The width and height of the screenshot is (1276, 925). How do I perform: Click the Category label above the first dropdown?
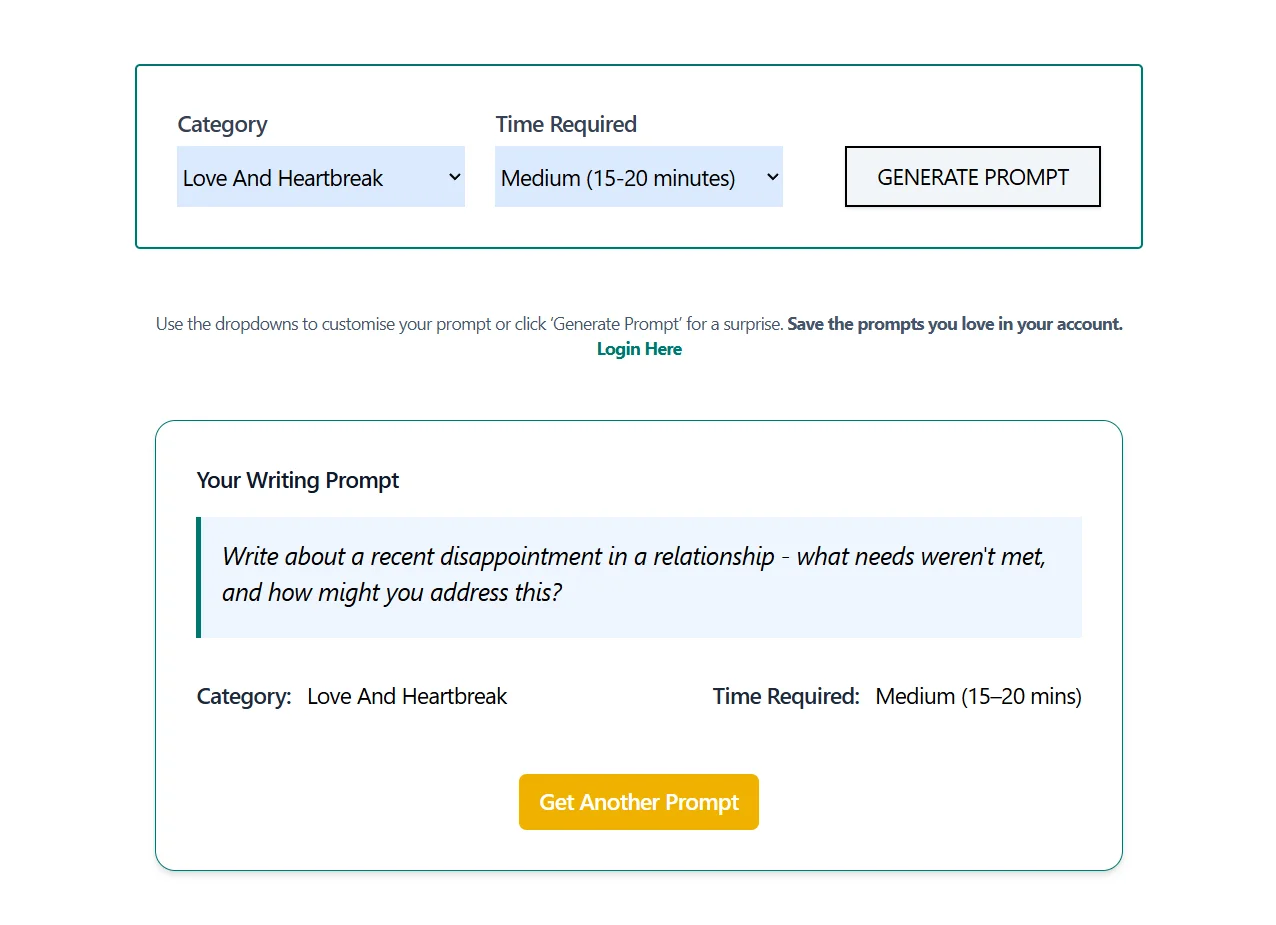coord(222,124)
